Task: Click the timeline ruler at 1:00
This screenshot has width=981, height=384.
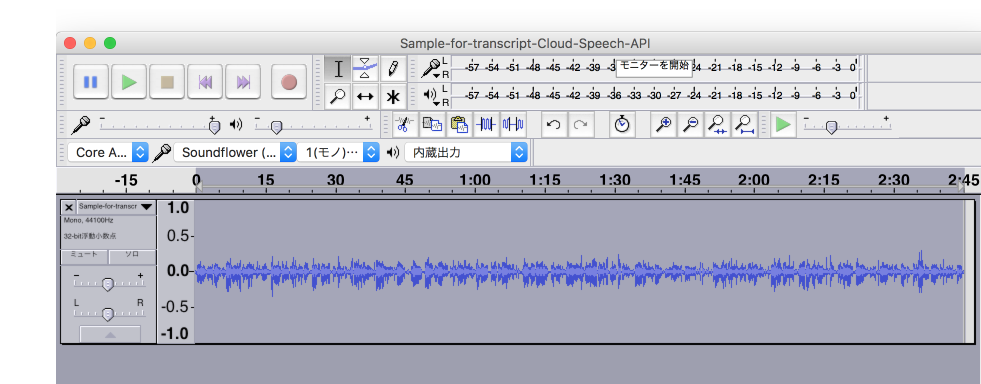Action: click(x=475, y=181)
